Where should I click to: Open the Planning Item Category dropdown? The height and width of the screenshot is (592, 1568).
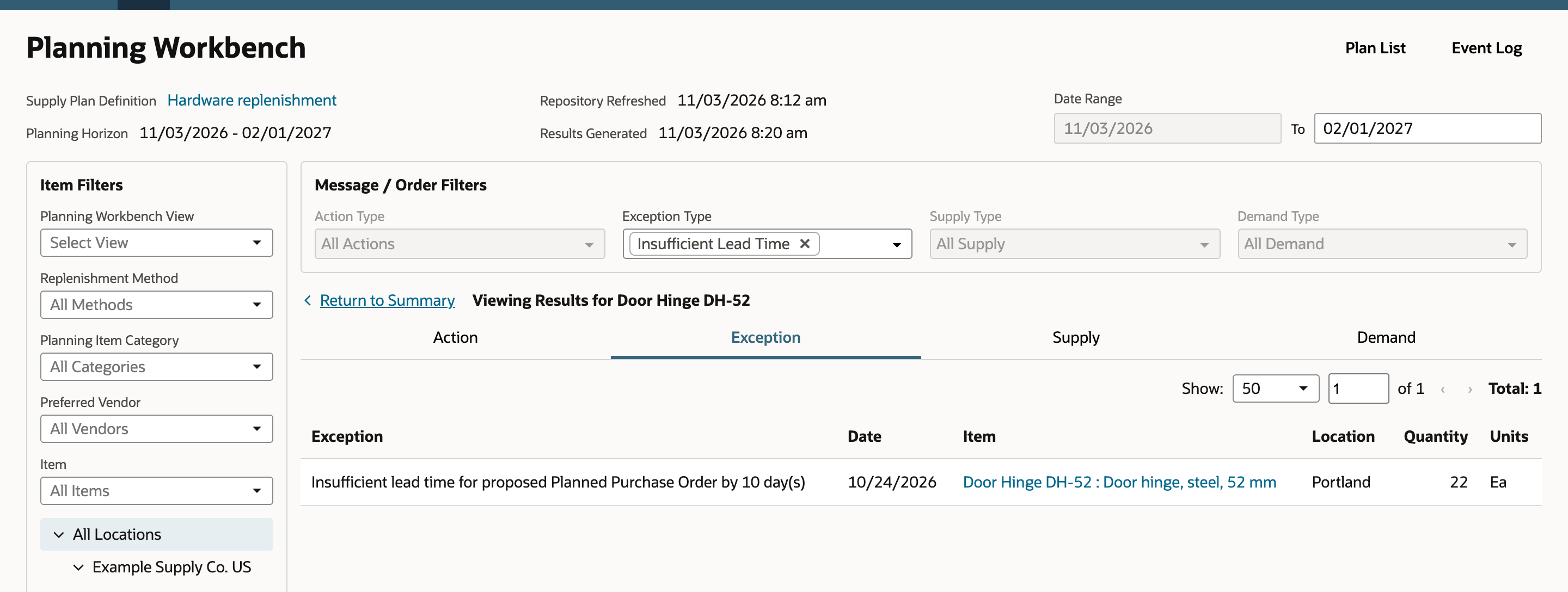[156, 367]
